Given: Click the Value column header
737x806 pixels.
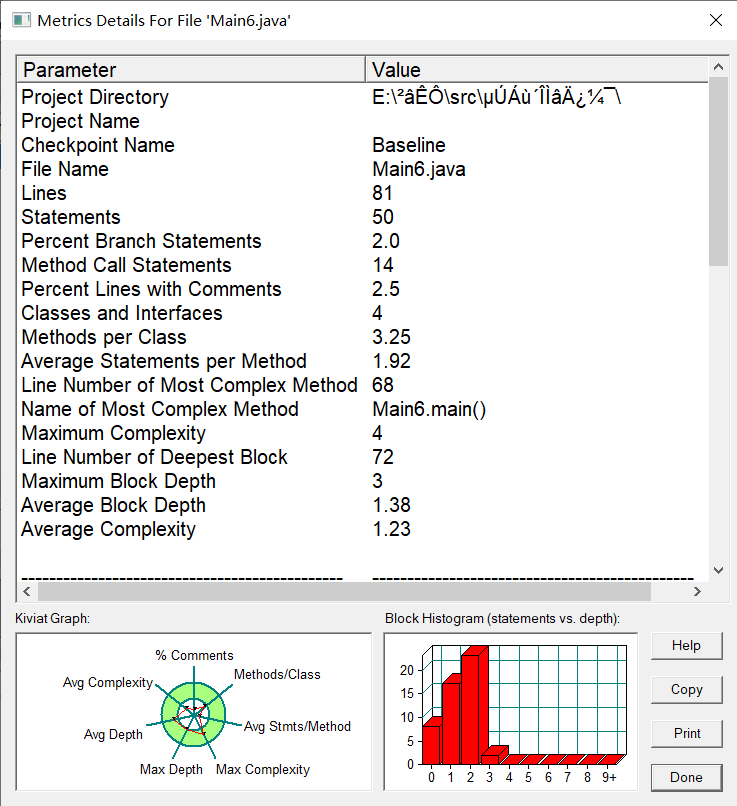Looking at the screenshot, I should click(x=537, y=69).
